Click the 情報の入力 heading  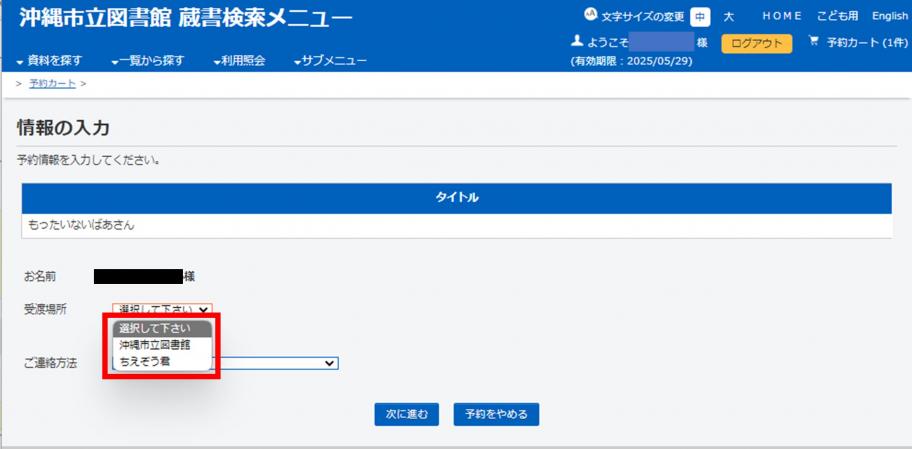63,128
